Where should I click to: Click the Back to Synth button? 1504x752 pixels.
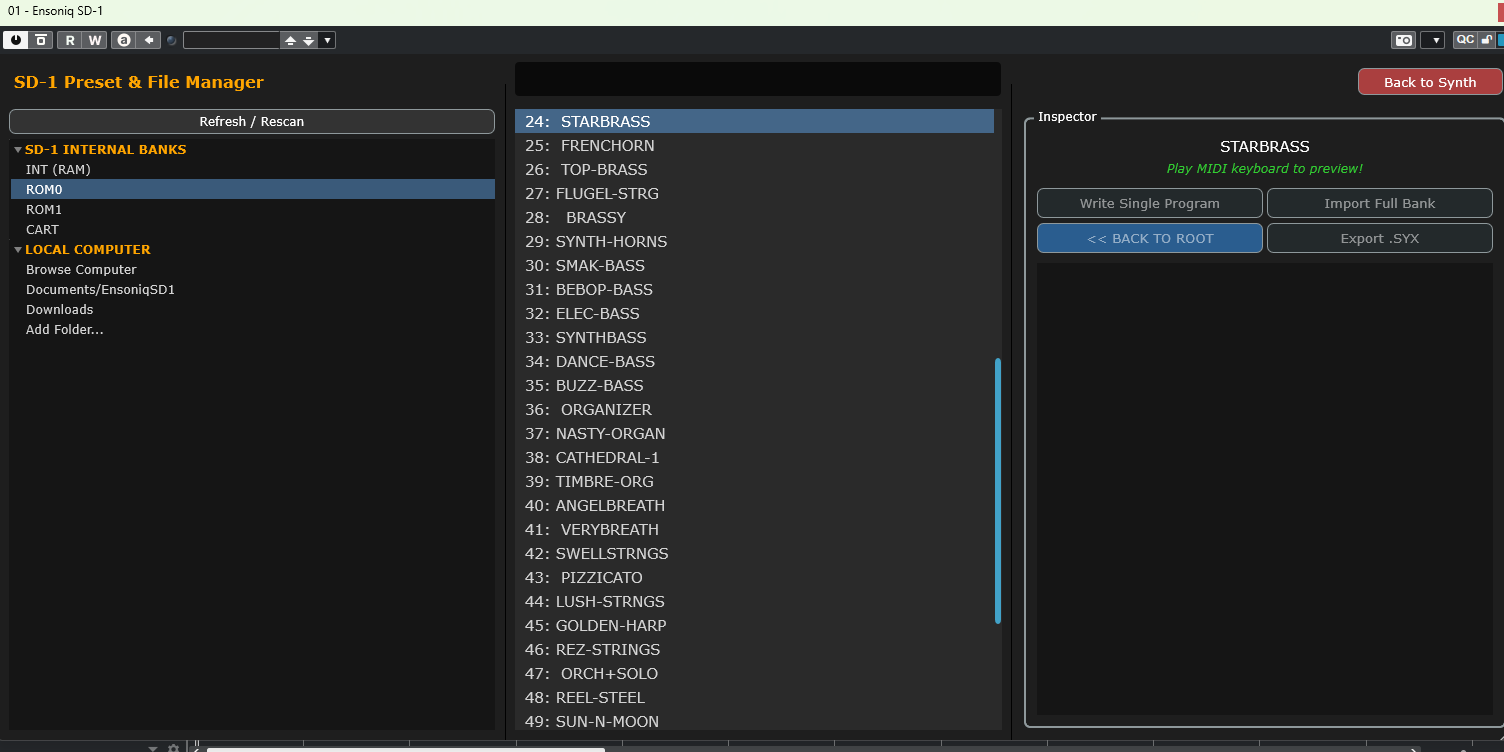tap(1430, 82)
